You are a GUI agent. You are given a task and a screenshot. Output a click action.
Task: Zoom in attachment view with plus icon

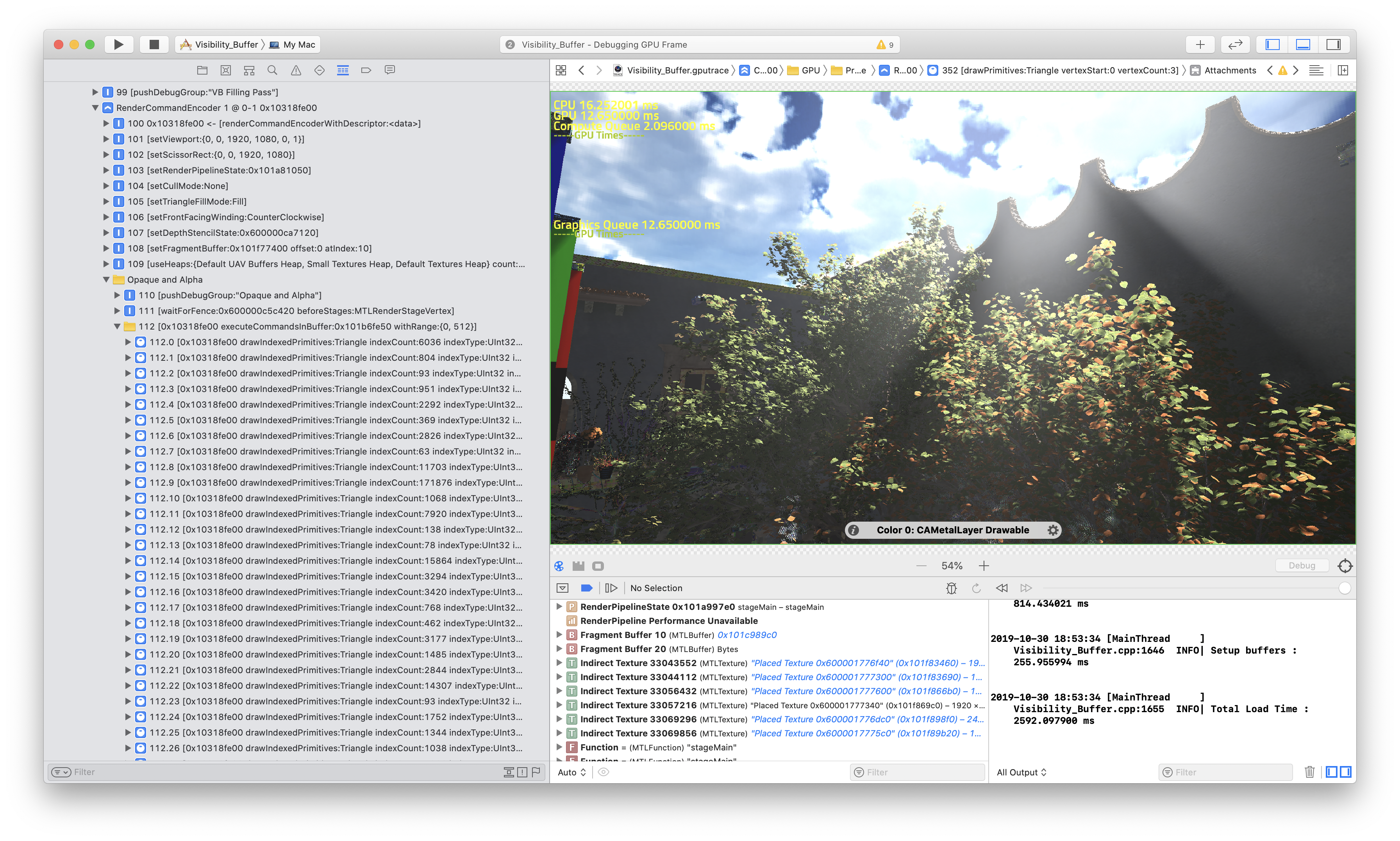coord(984,566)
